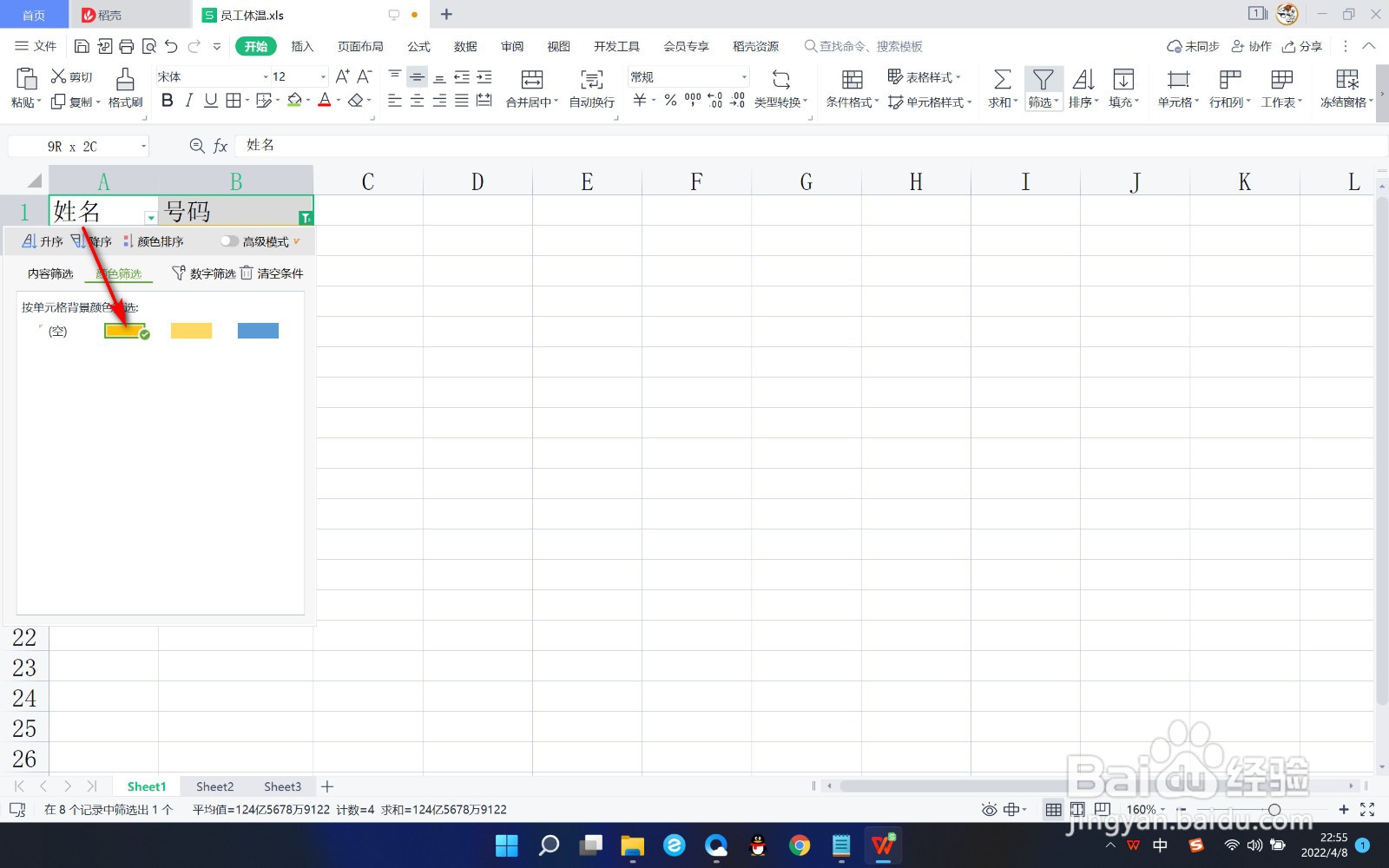Click 数字筛选 number filter button
This screenshot has width=1389, height=868.
tap(204, 273)
